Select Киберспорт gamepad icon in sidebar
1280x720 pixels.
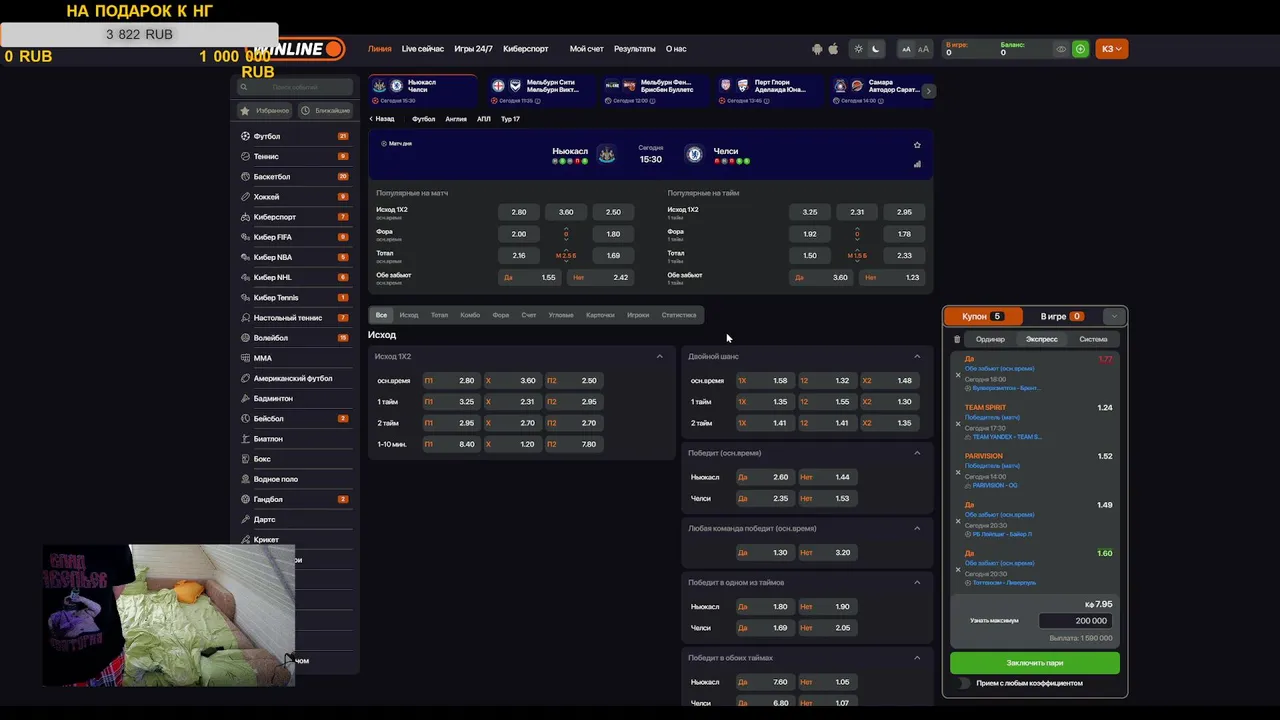click(245, 217)
